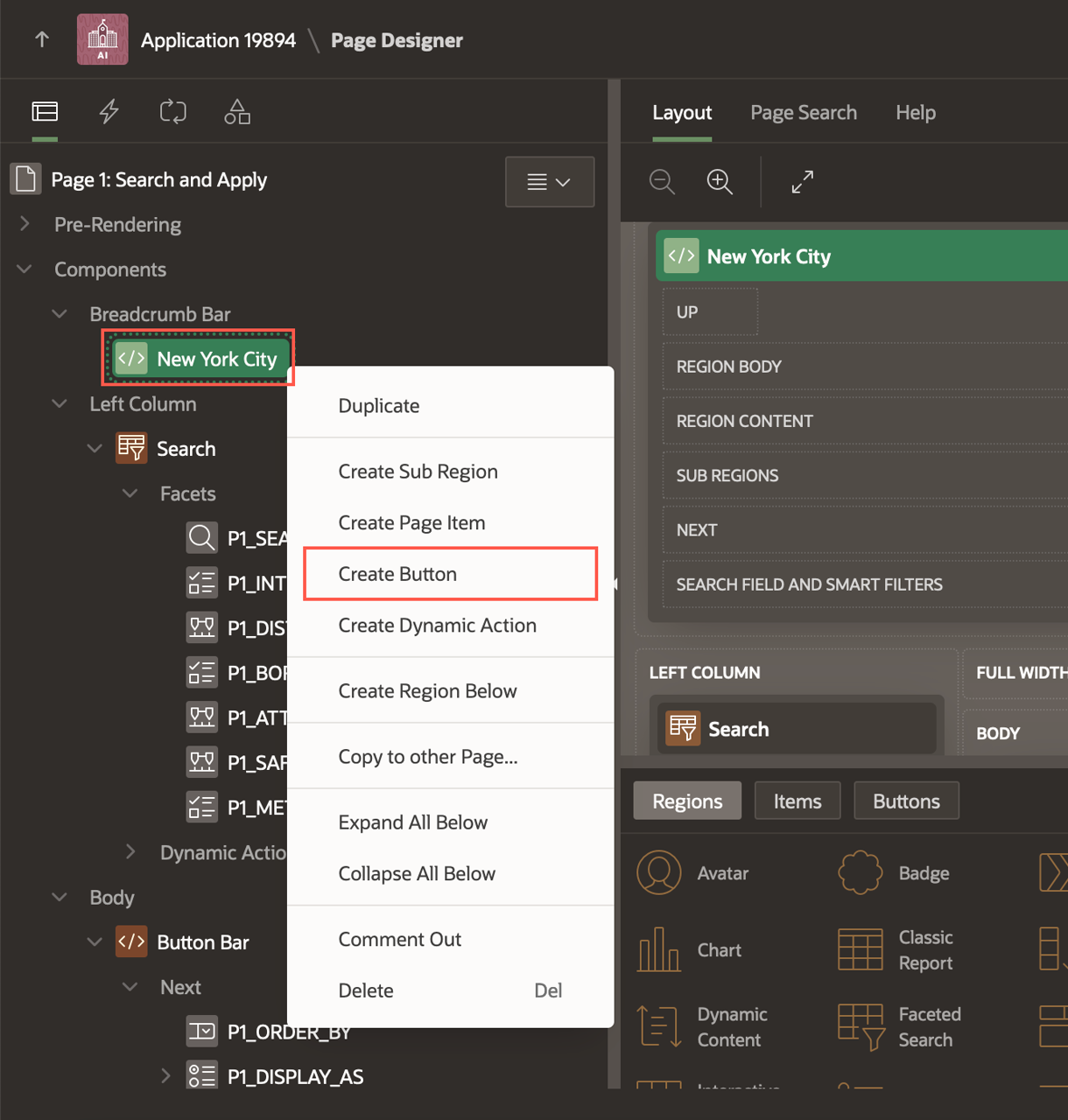Expand the layout pane with arrows icon
Screen dimensions: 1068x1120
click(x=802, y=182)
